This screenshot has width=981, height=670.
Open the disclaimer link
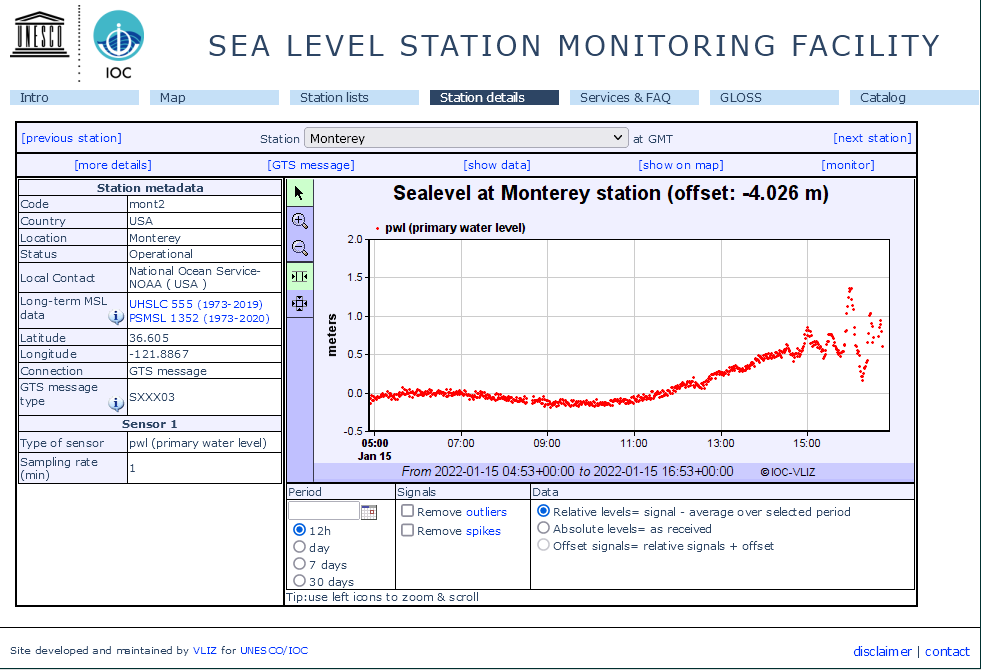882,651
